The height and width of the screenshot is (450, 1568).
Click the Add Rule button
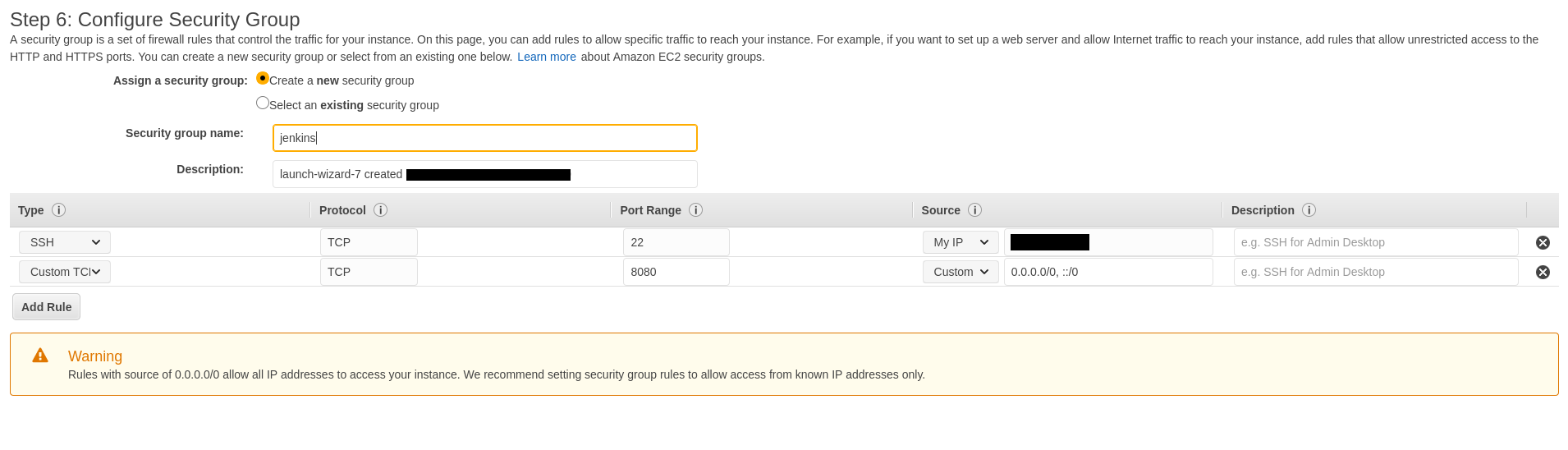click(x=47, y=307)
